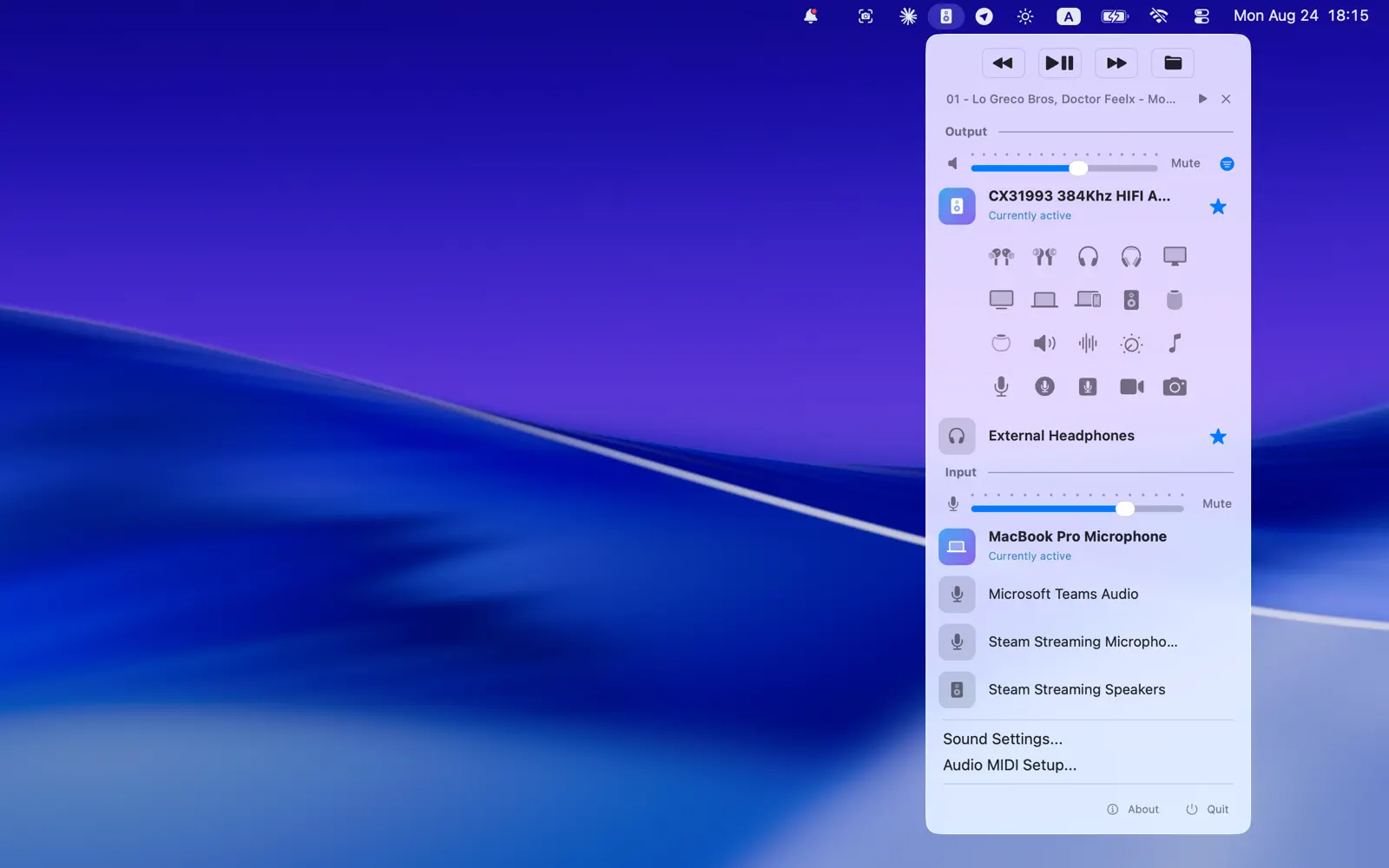Open the About info
The image size is (1389, 868).
1133,809
